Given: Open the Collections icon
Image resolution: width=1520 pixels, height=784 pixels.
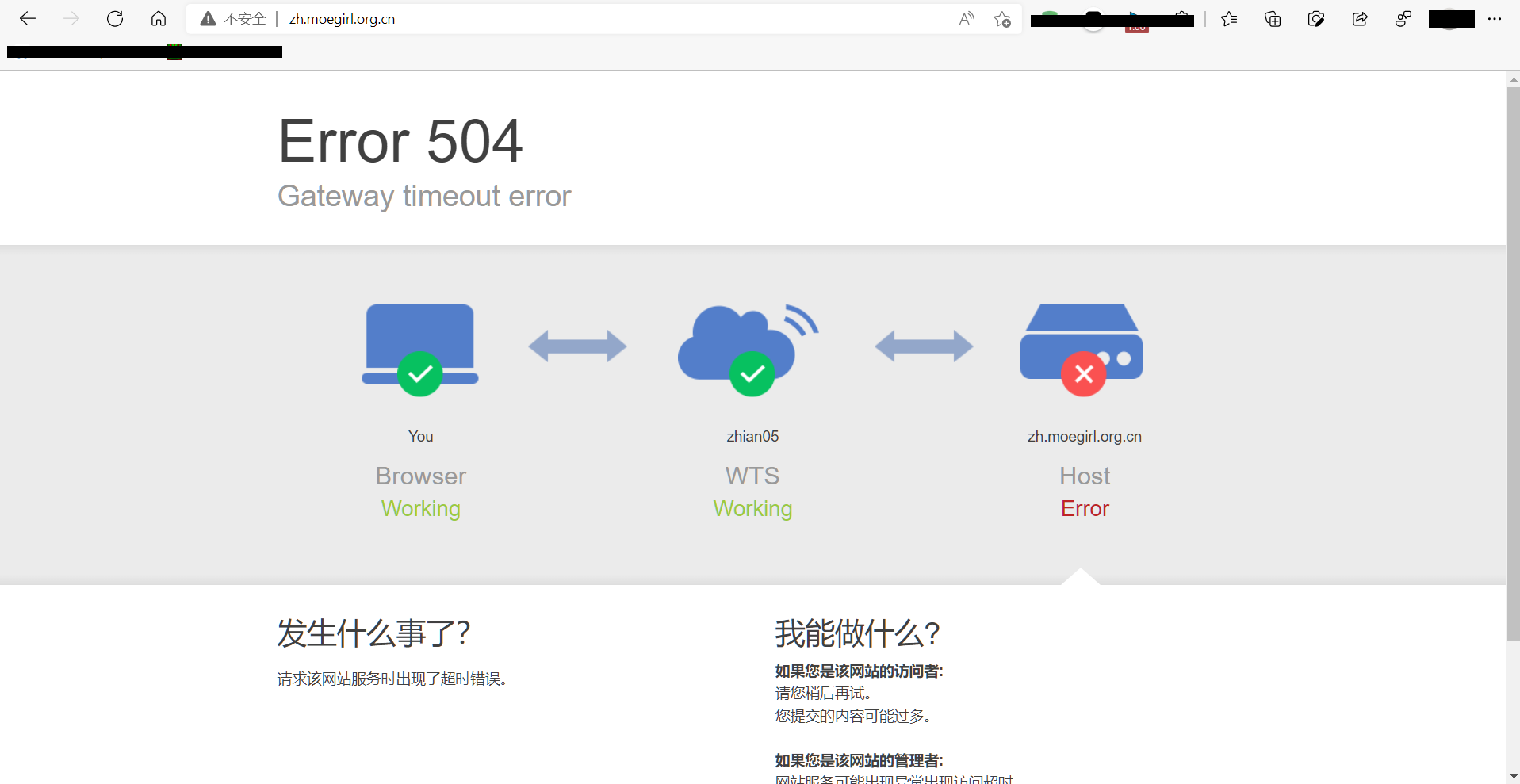Looking at the screenshot, I should [1273, 19].
